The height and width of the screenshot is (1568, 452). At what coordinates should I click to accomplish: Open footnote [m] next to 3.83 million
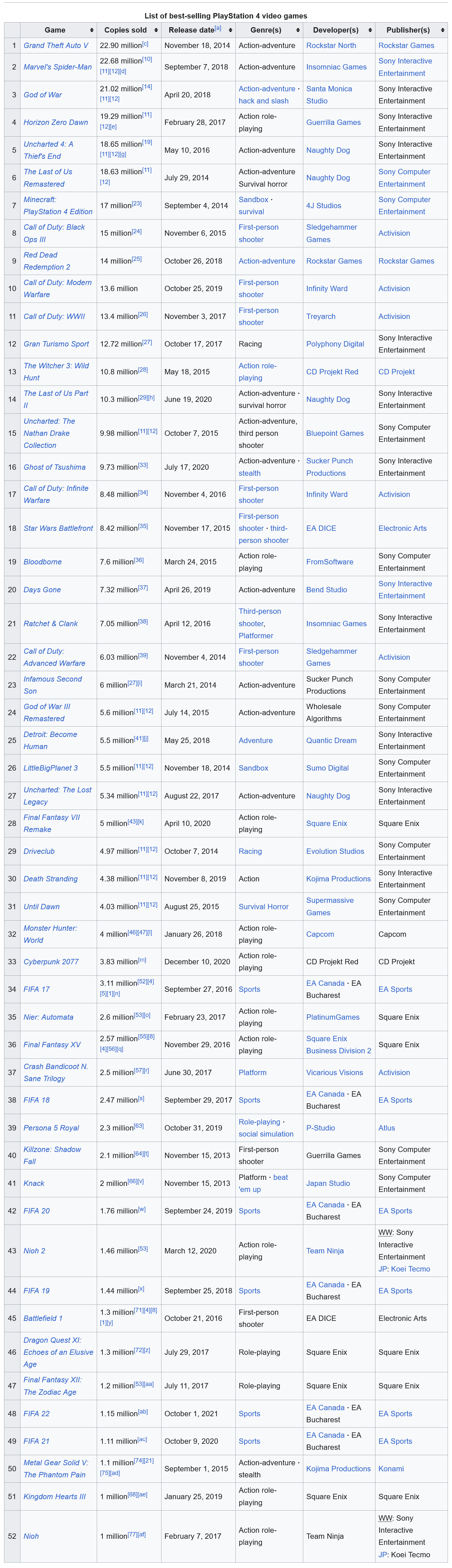click(x=142, y=961)
